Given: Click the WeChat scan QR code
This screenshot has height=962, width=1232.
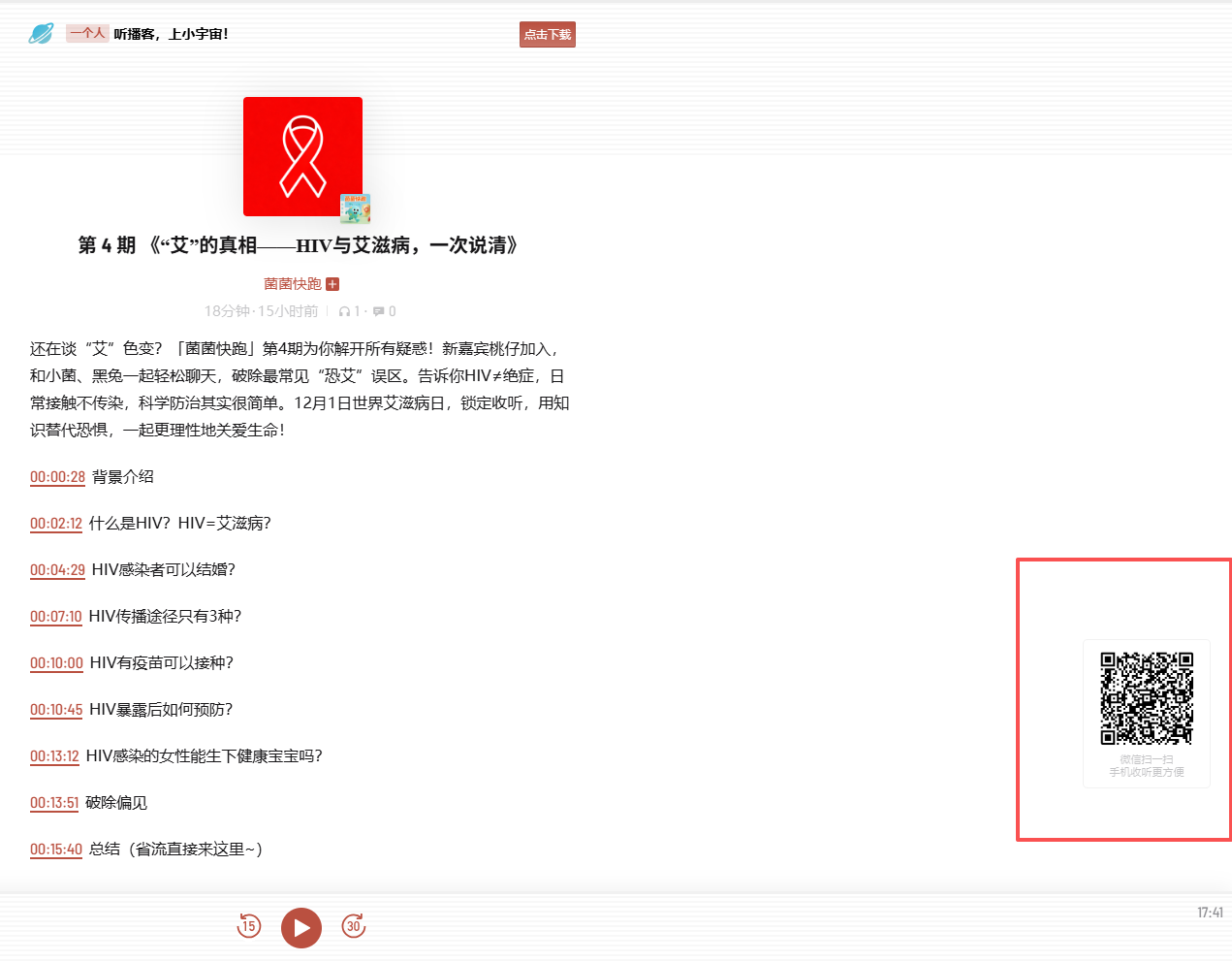Looking at the screenshot, I should tap(1147, 696).
